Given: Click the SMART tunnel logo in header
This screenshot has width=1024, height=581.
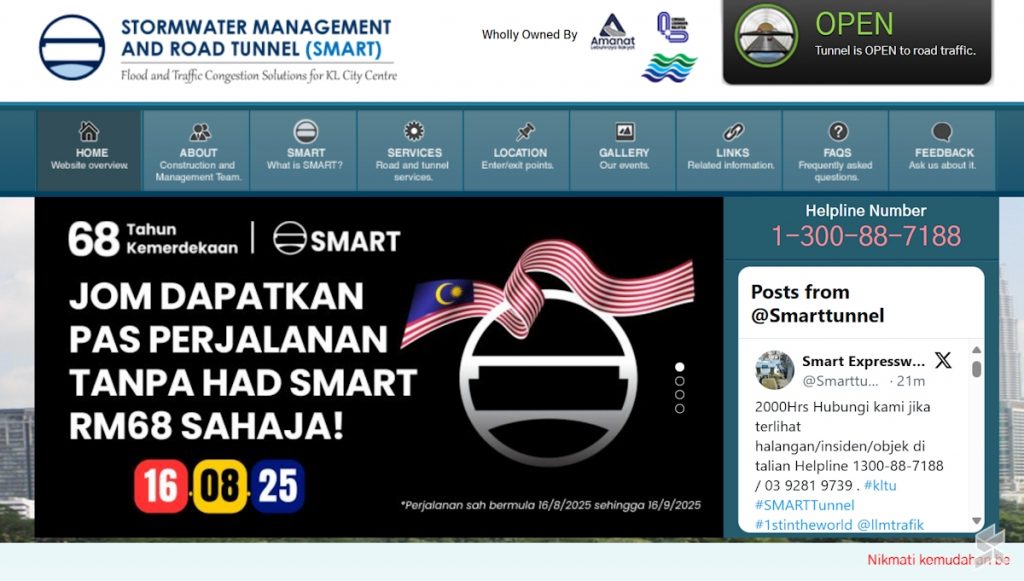Looking at the screenshot, I should pos(72,47).
